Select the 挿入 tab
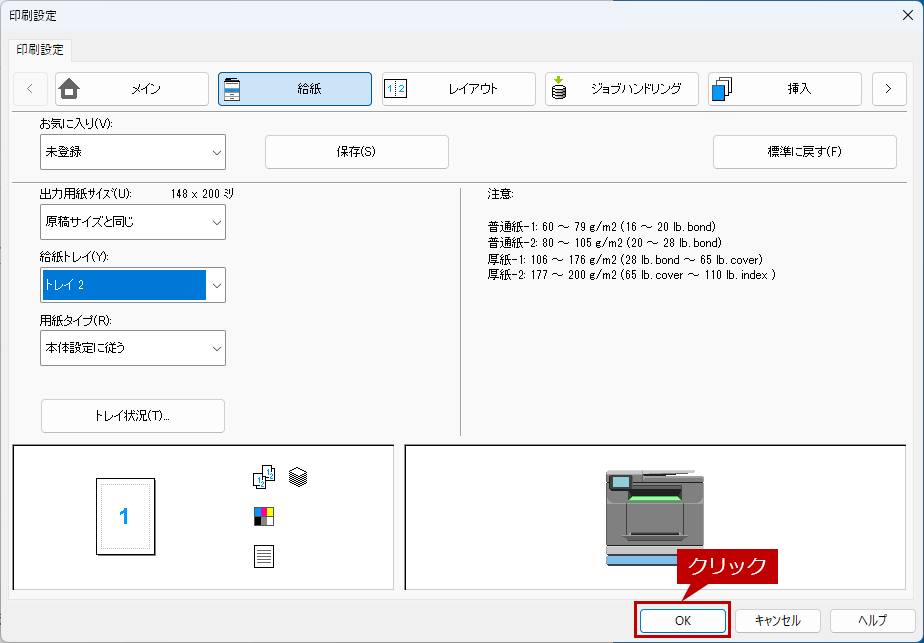 [x=784, y=89]
